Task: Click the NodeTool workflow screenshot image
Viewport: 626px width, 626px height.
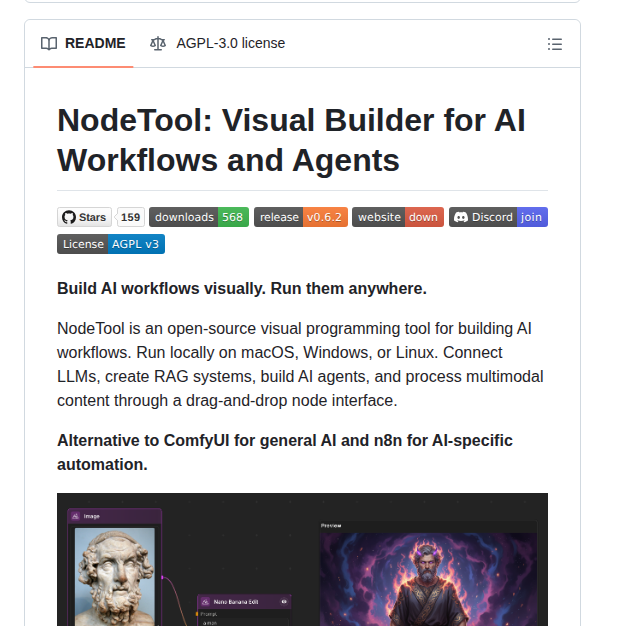Action: tap(302, 559)
